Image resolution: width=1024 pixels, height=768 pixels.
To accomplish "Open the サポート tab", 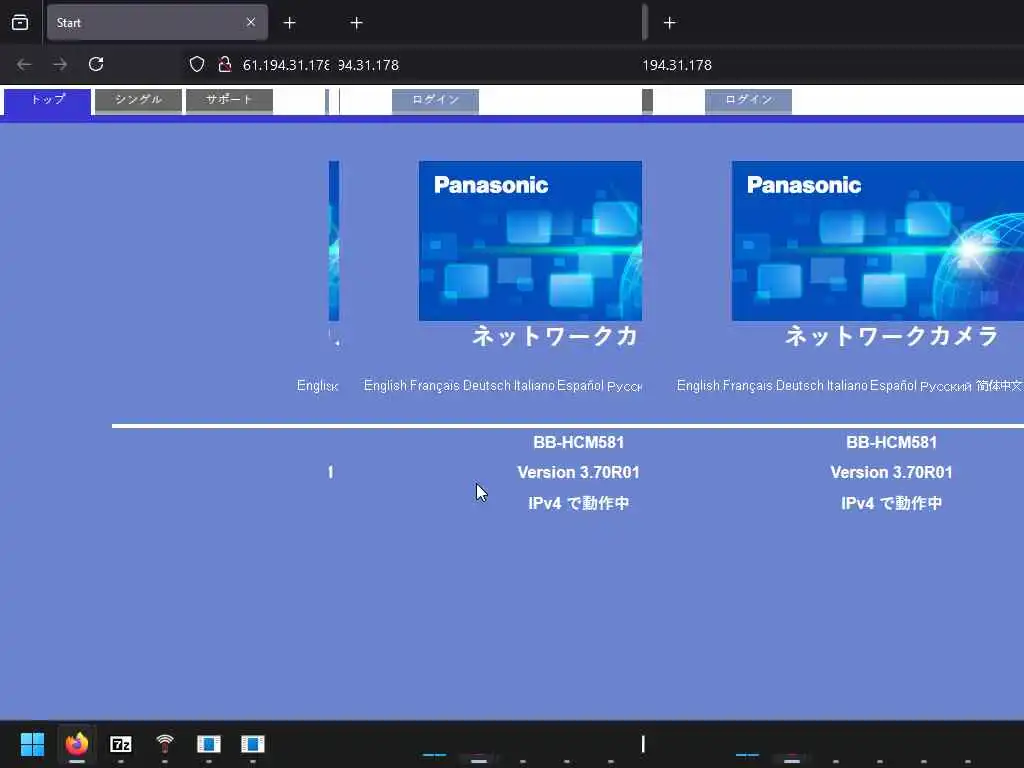I will click(x=229, y=100).
